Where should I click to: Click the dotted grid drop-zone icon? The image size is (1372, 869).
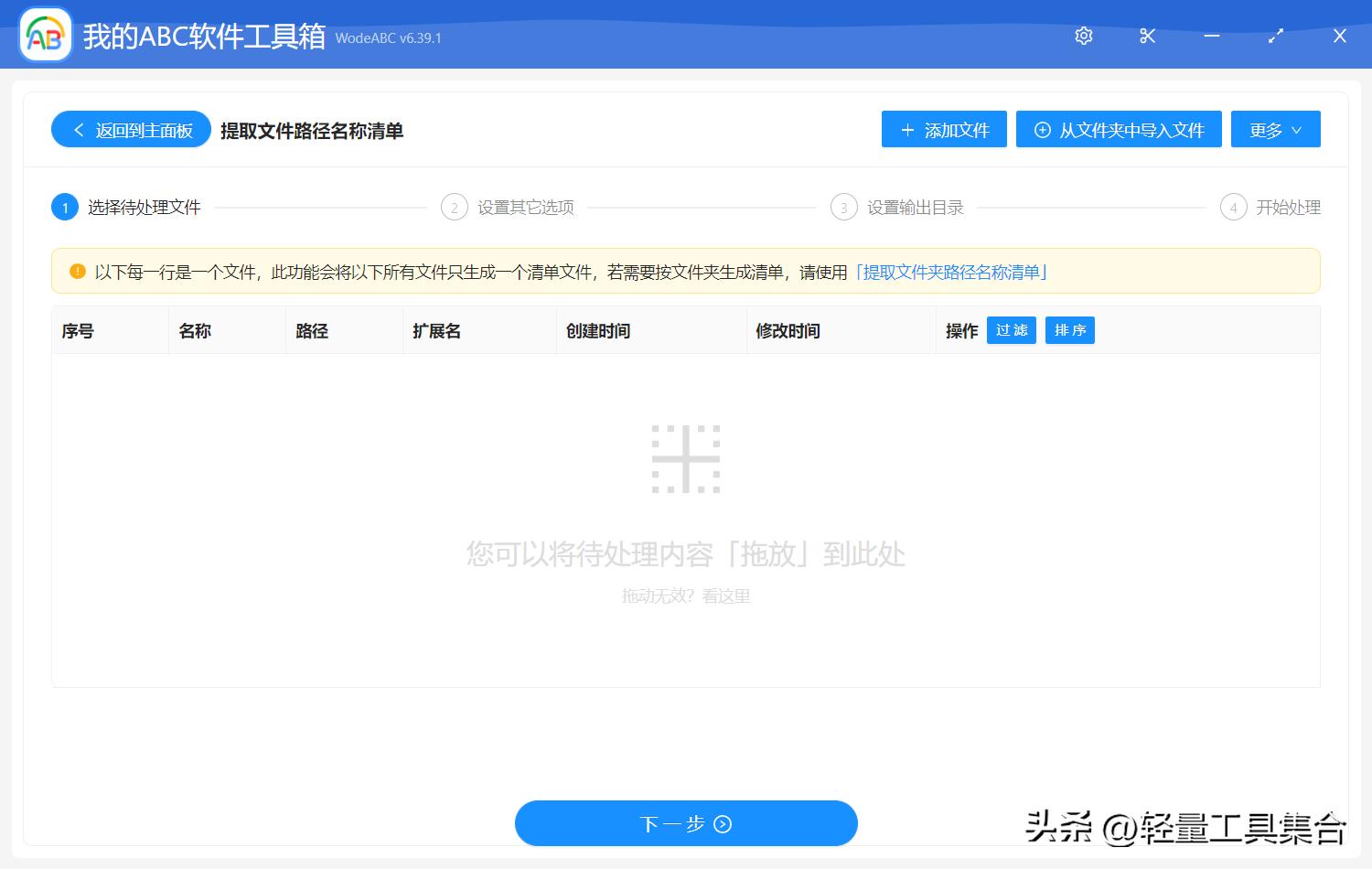click(687, 459)
